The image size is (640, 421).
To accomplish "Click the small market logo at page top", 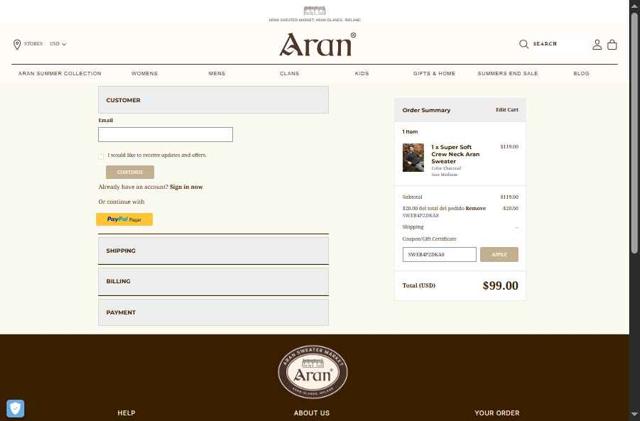I will click(x=315, y=11).
